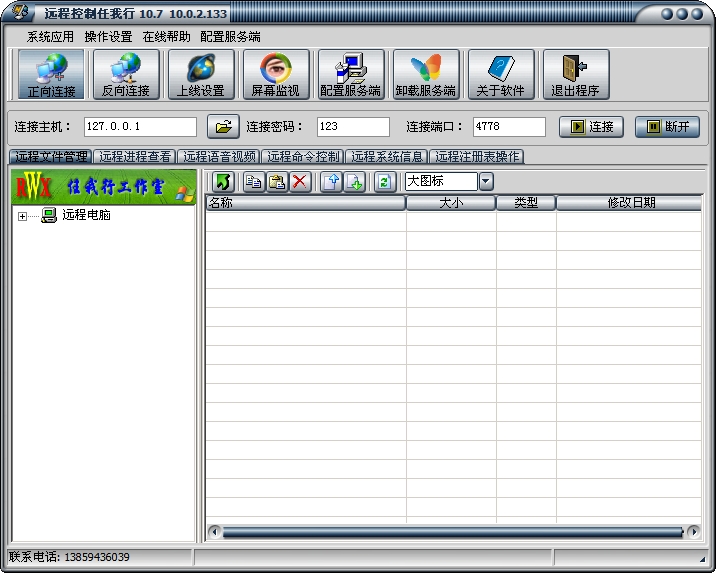
Task: Open 关于软件 about dialog
Action: tap(500, 74)
